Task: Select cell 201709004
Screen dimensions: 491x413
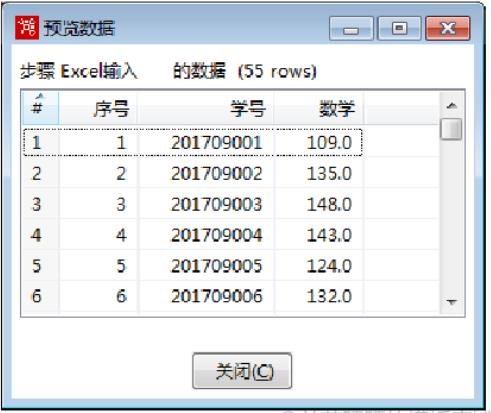Action: coord(206,235)
